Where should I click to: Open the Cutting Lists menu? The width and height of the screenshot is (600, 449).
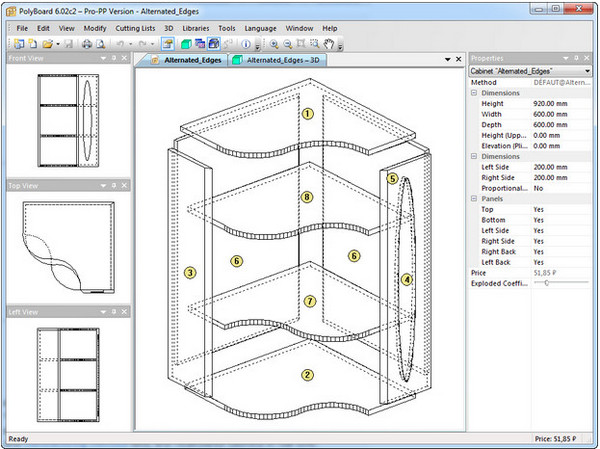[x=133, y=28]
